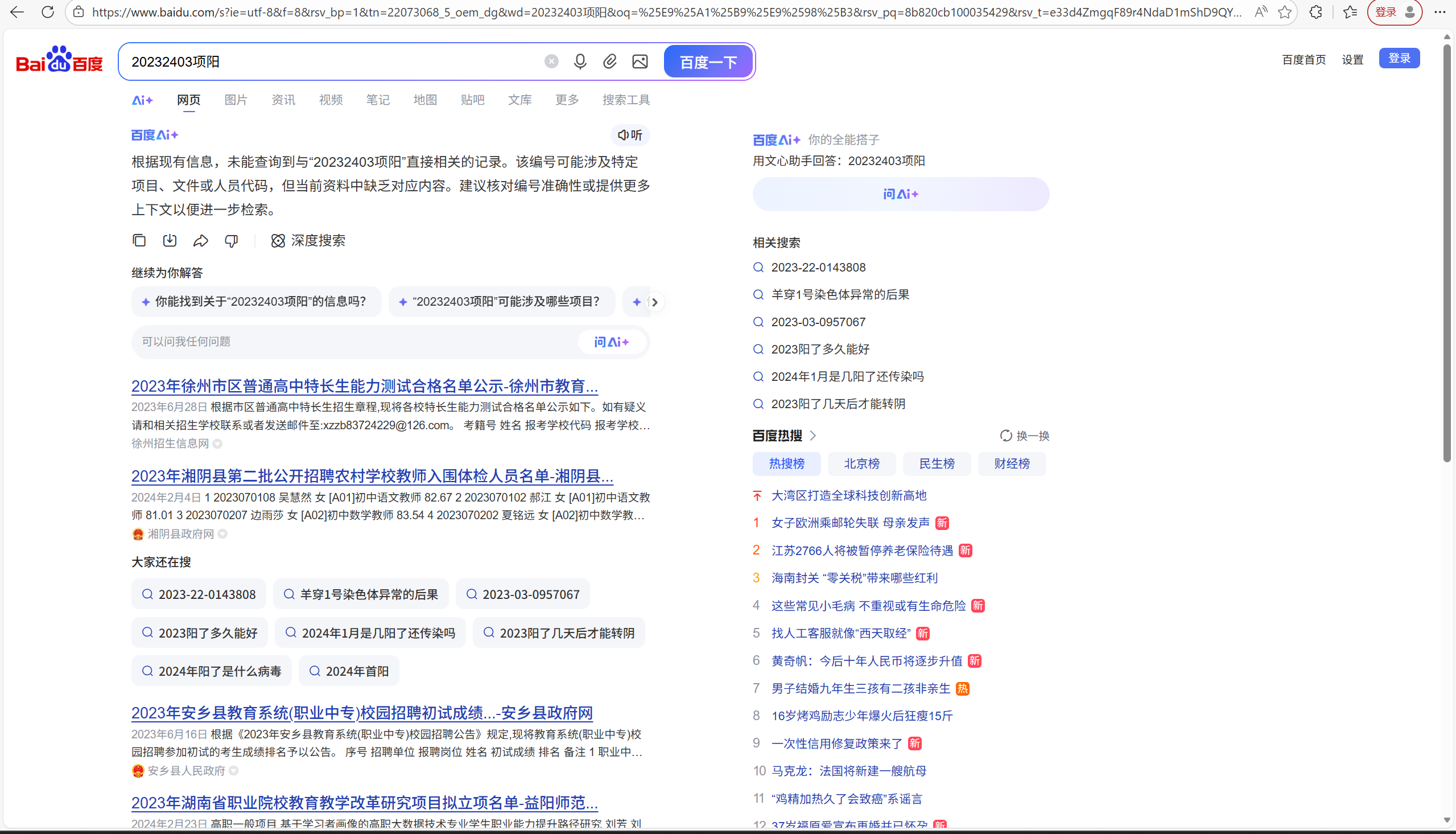Image resolution: width=1456 pixels, height=834 pixels.
Task: Click the 登录 login button
Action: (x=1399, y=58)
